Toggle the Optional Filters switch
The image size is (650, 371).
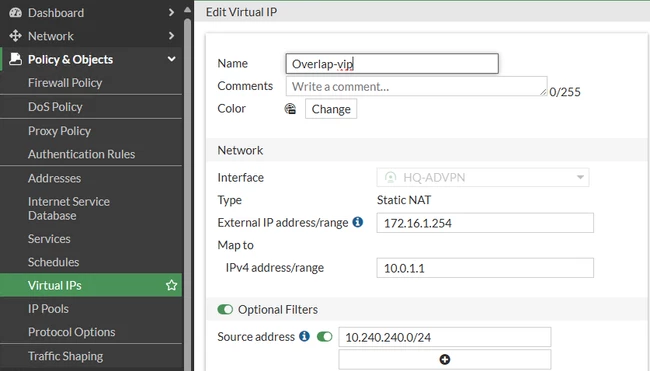coord(225,310)
